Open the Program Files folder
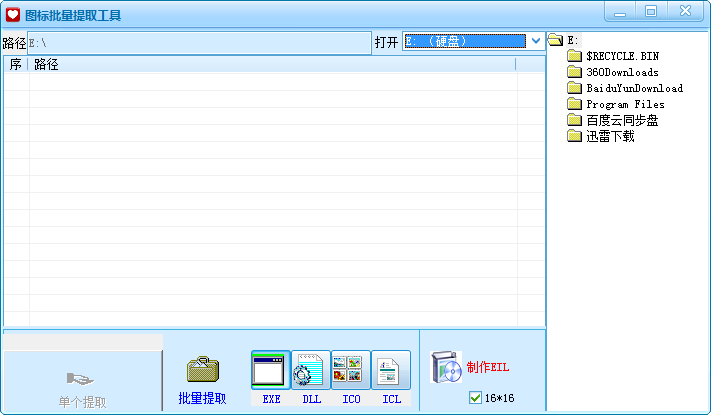711x415 pixels. [x=625, y=104]
